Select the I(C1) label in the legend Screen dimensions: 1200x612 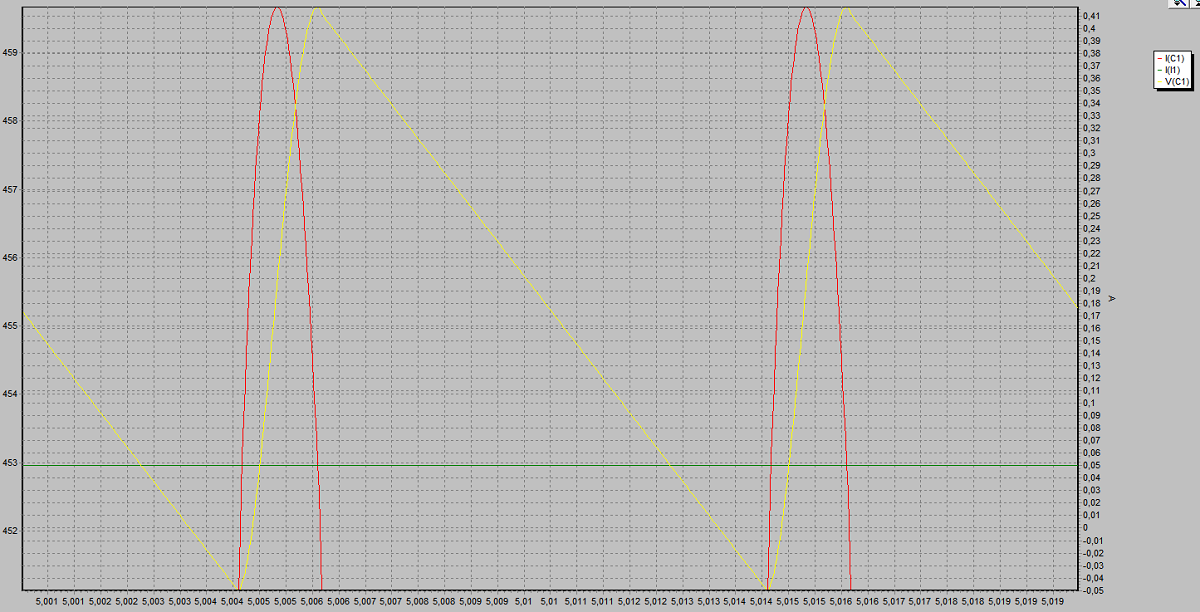(x=1175, y=58)
